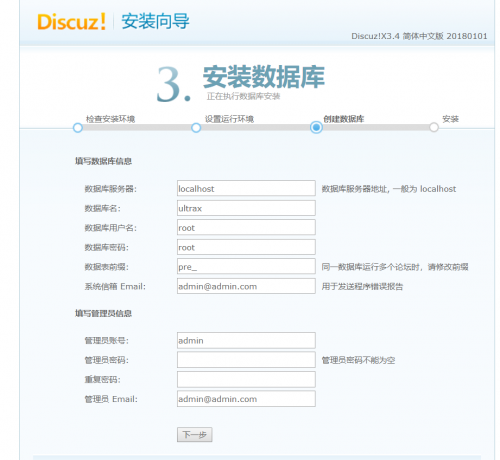
Task: Click the 管理员账号 field containing admin
Action: [246, 340]
